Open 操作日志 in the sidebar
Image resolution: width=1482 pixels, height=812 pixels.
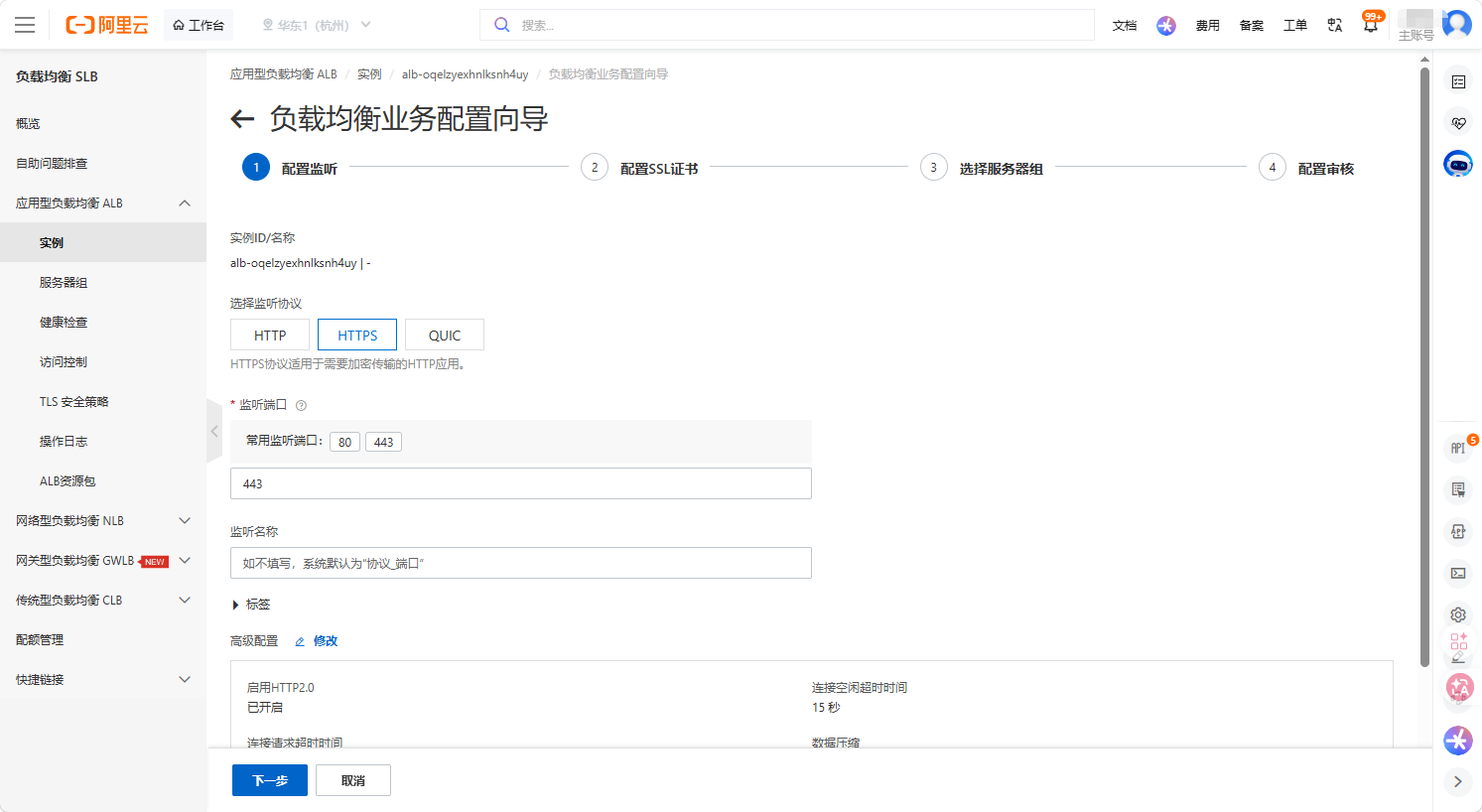(x=103, y=442)
